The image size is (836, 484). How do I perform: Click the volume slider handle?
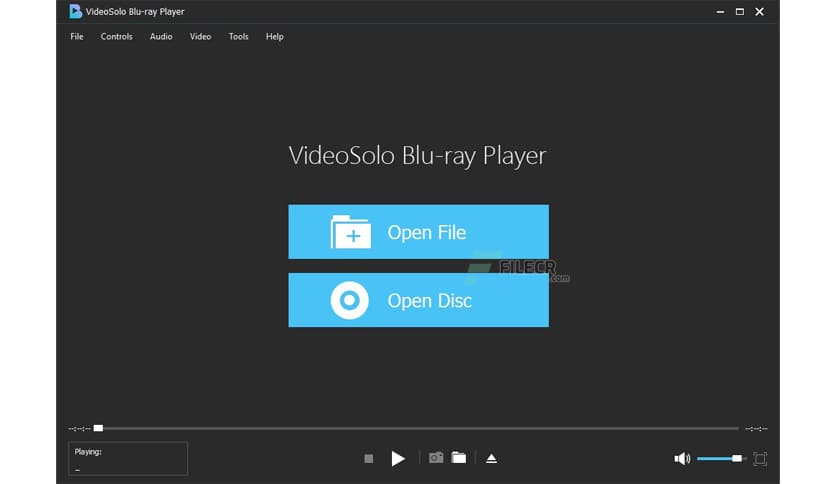point(737,458)
